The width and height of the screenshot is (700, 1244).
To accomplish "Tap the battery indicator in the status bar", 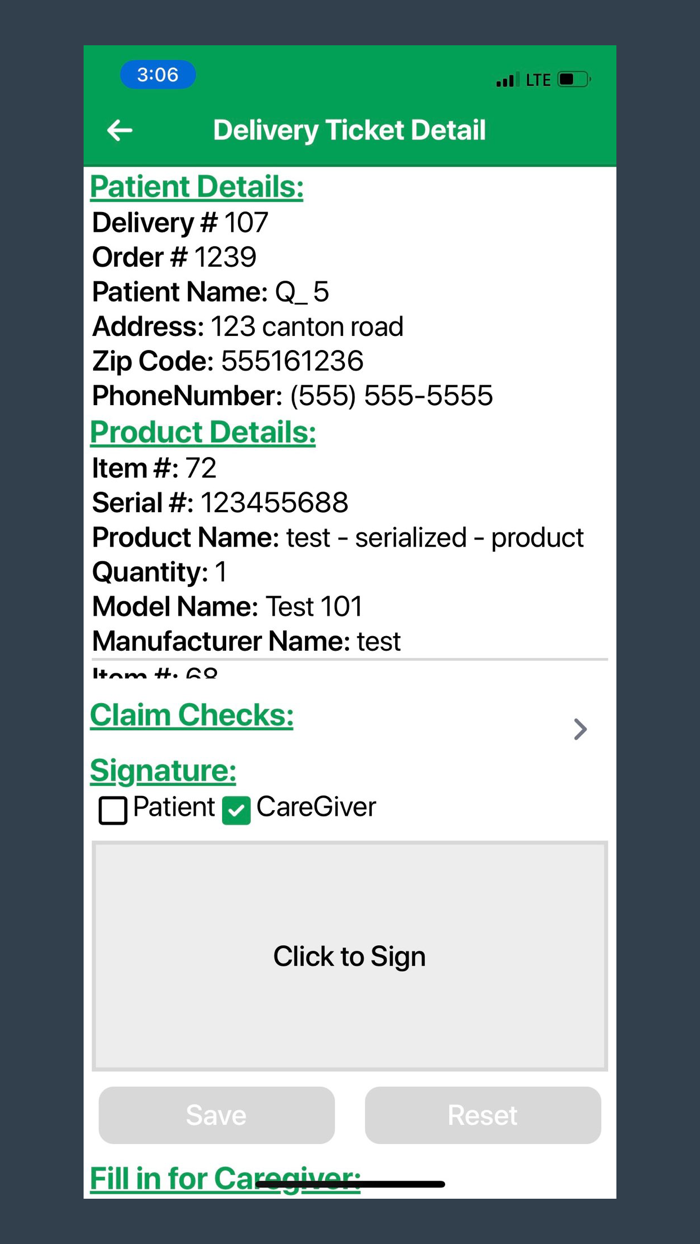I will coord(574,78).
